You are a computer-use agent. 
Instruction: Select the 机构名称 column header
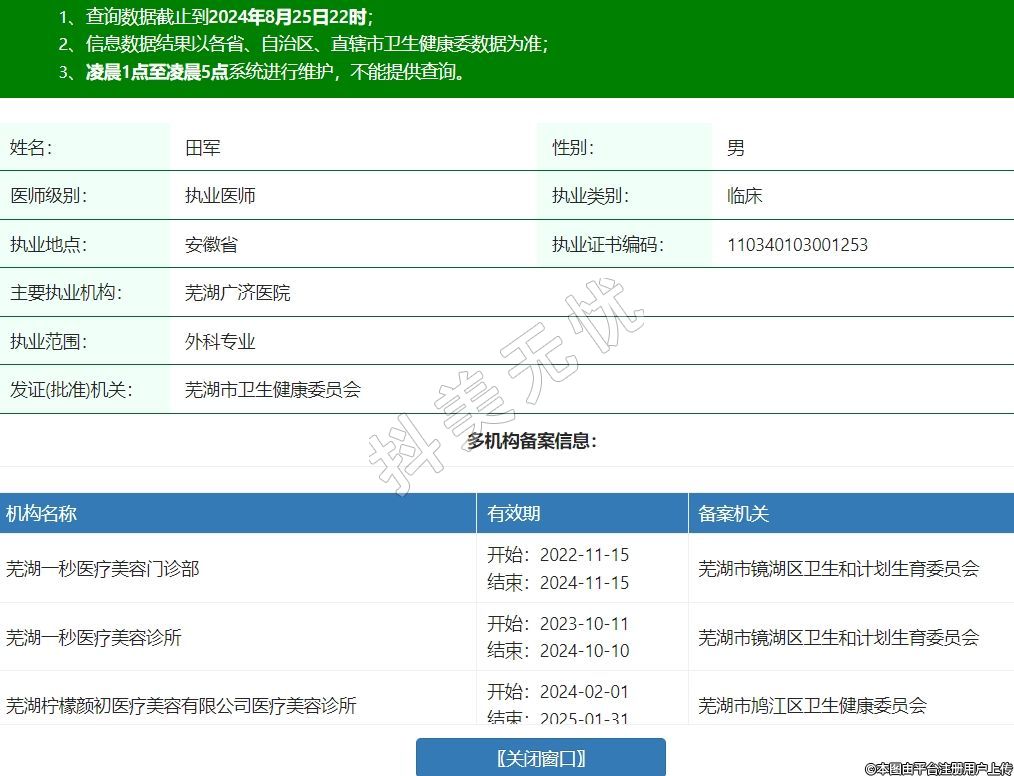coord(41,514)
